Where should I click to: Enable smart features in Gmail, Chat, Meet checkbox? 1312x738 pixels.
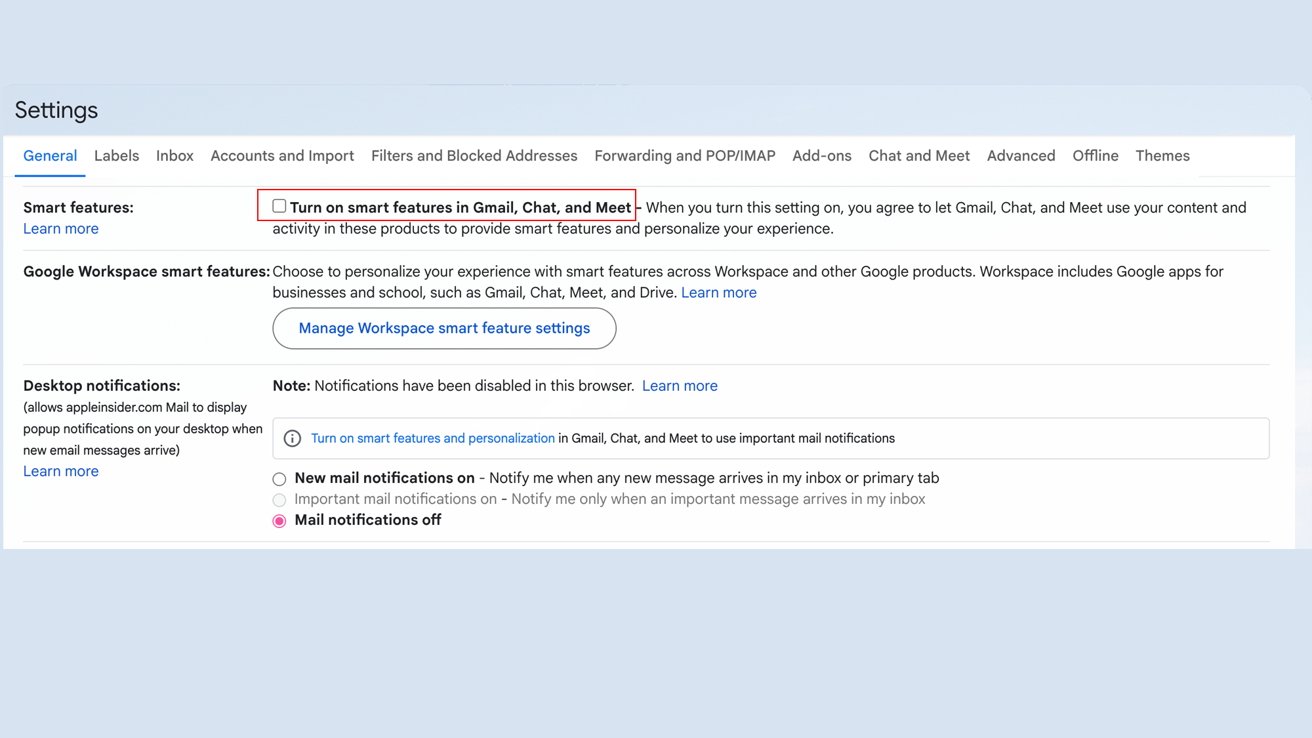tap(279, 207)
